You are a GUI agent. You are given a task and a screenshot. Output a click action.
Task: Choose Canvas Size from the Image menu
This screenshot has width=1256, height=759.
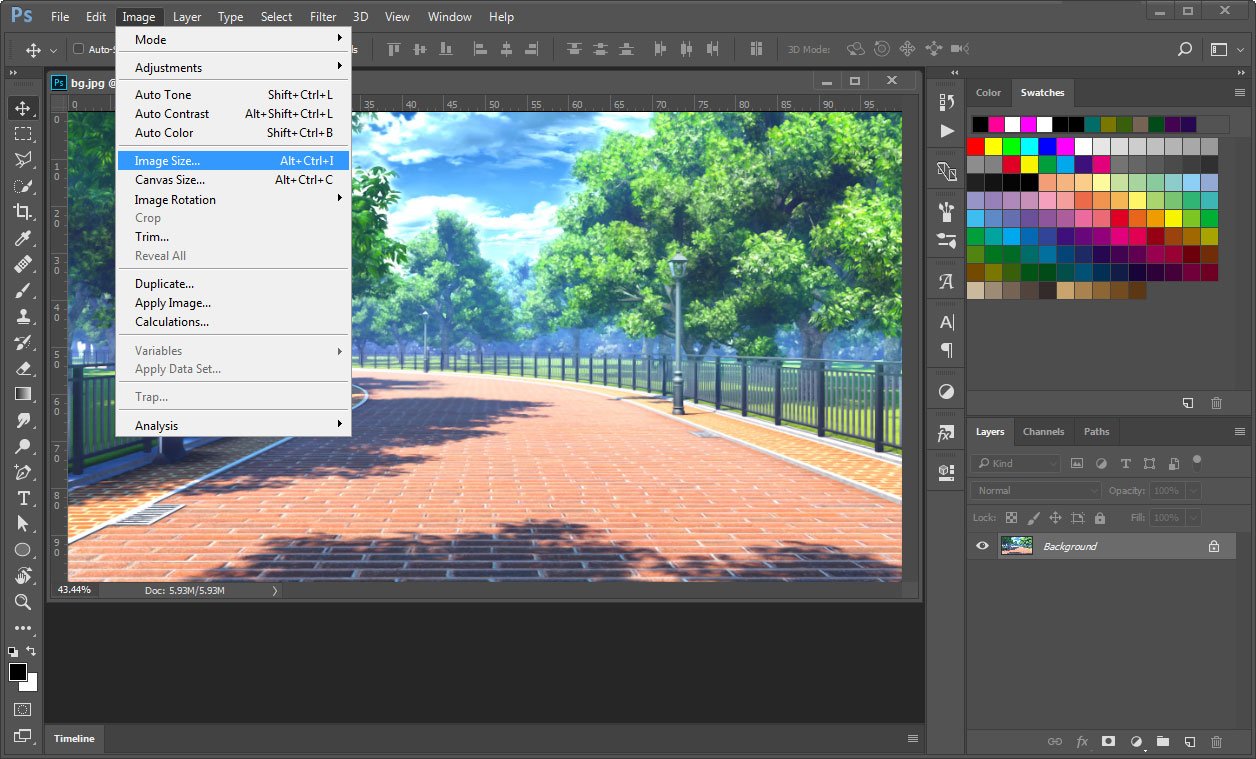(233, 180)
